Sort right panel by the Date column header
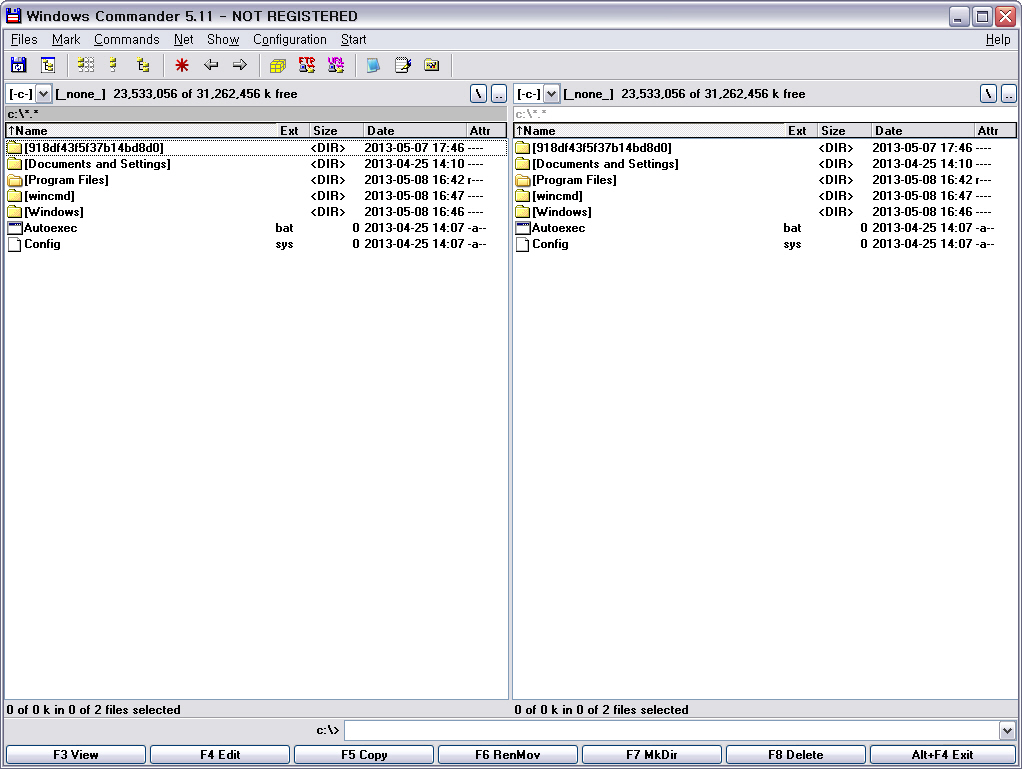The width and height of the screenshot is (1022, 769). tap(923, 130)
